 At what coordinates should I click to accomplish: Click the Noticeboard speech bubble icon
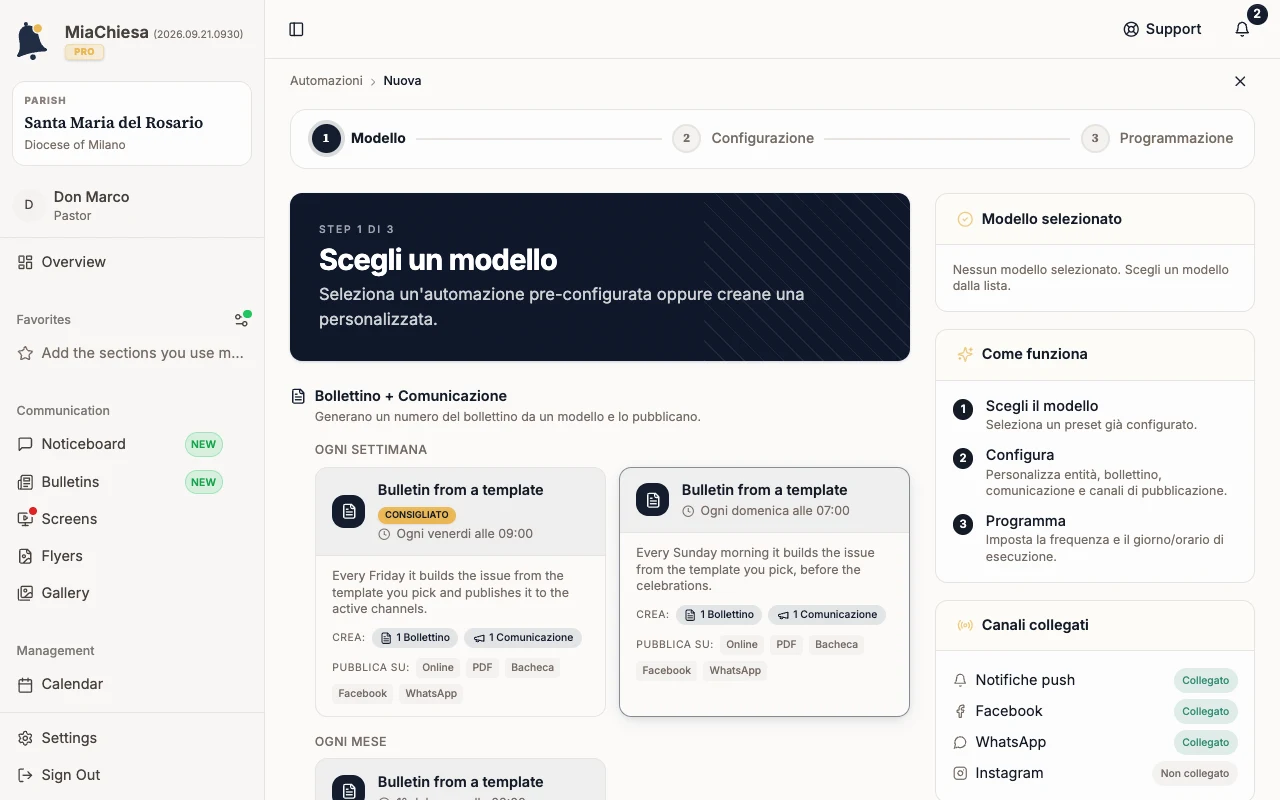coord(25,444)
